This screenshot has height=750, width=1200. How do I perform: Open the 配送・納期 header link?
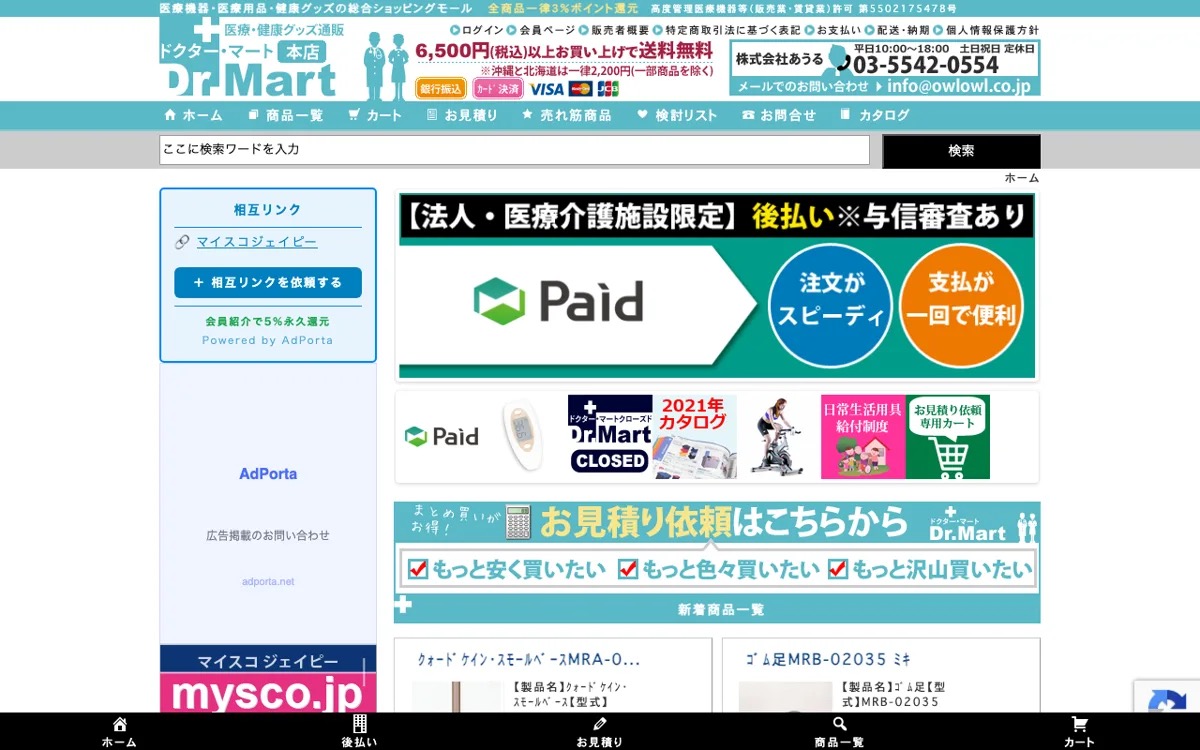pyautogui.click(x=897, y=30)
